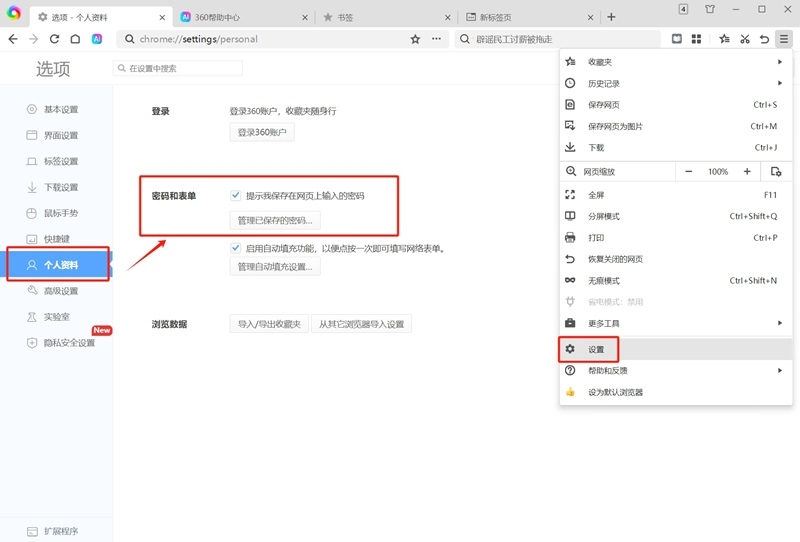Screen dimensions: 800x542
Task: Close the 书签 tab
Action: [x=447, y=17]
